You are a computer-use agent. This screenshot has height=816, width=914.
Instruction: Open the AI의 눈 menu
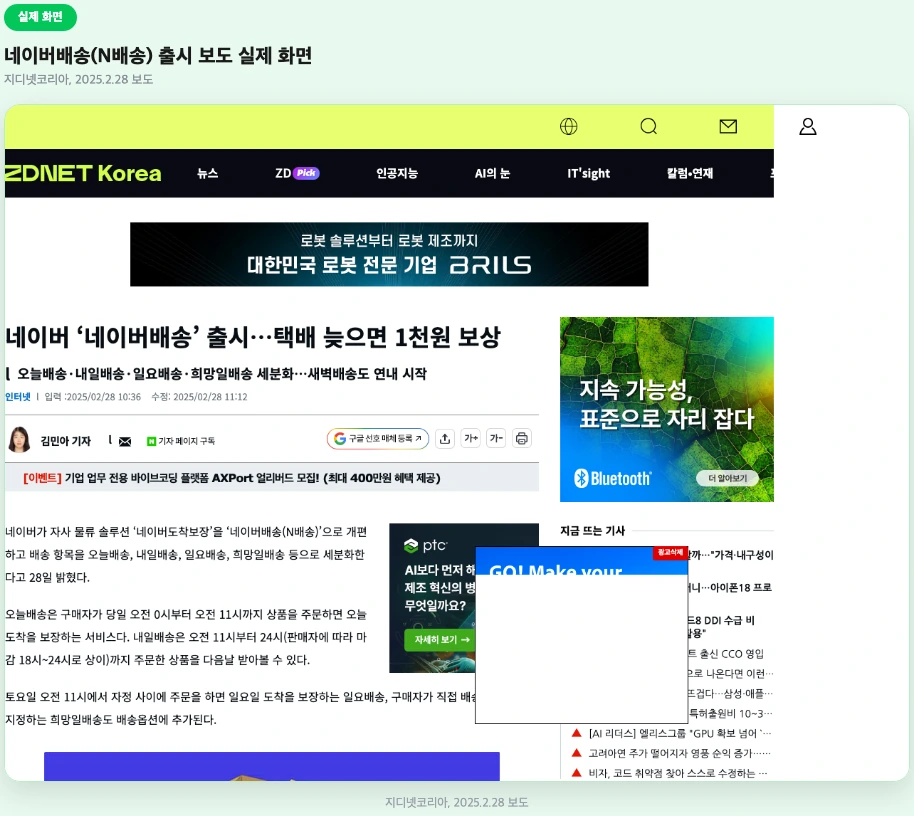492,173
